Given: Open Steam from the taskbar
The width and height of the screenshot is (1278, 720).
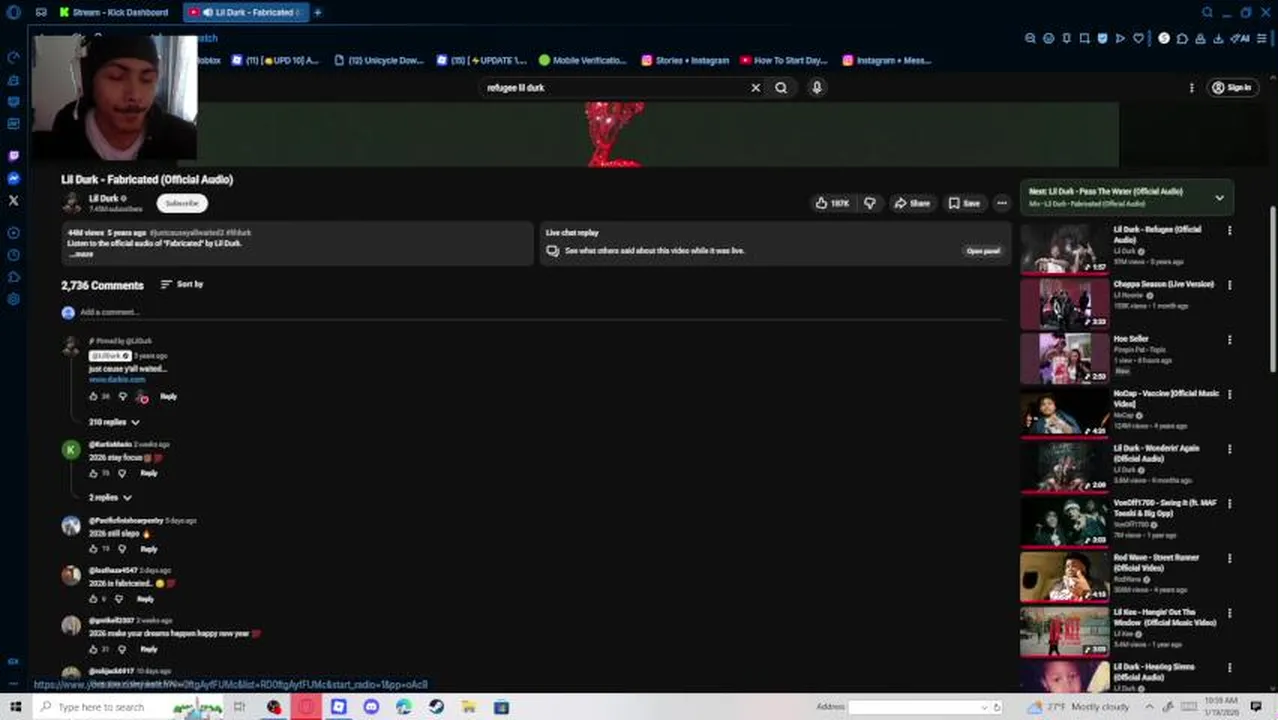Looking at the screenshot, I should point(436,707).
